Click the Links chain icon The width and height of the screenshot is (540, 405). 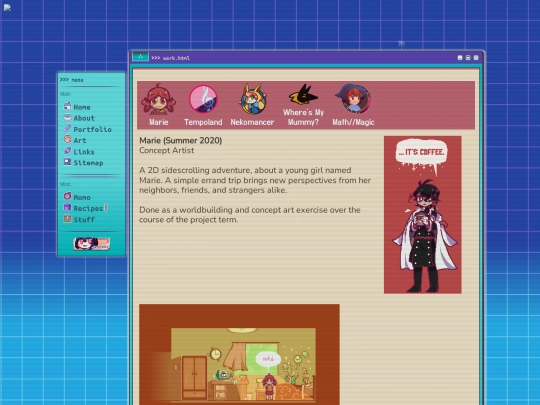point(68,150)
